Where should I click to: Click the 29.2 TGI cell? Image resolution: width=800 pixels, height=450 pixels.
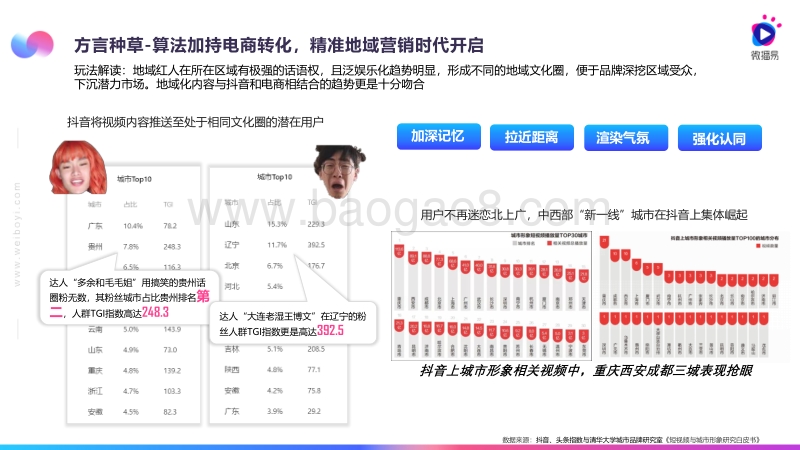(314, 411)
